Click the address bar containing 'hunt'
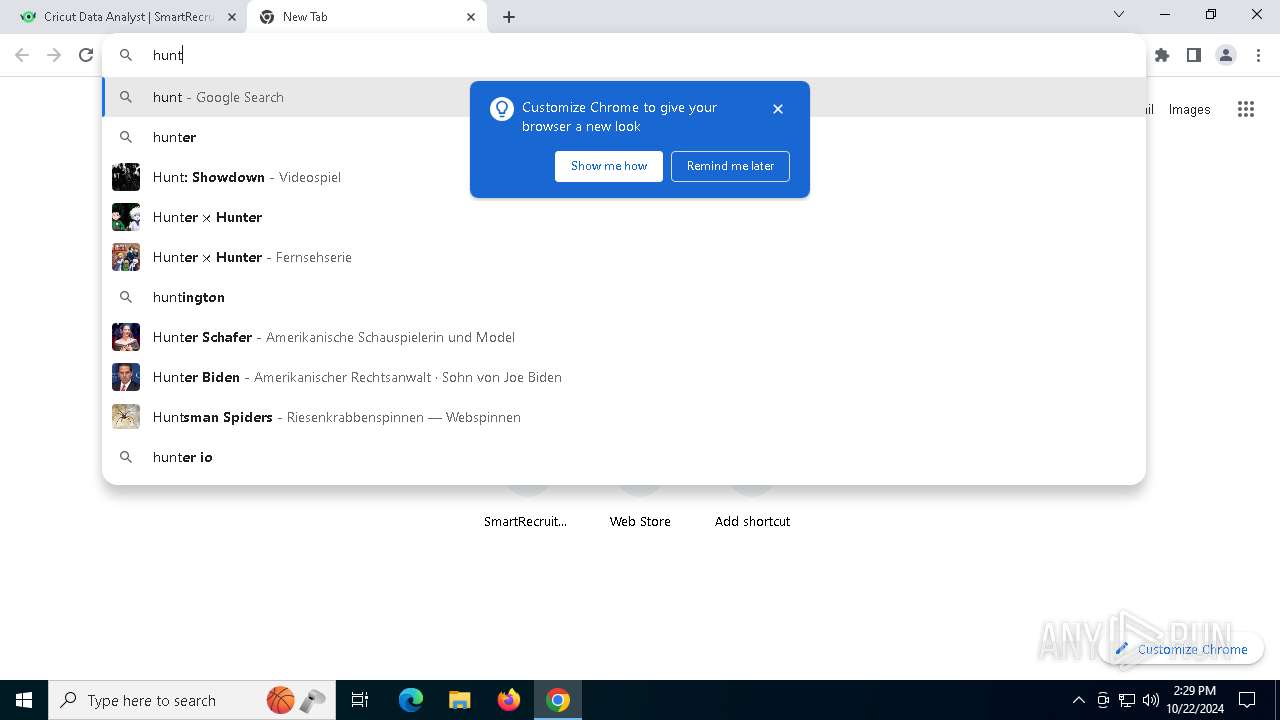Image resolution: width=1280 pixels, height=720 pixels. click(624, 55)
